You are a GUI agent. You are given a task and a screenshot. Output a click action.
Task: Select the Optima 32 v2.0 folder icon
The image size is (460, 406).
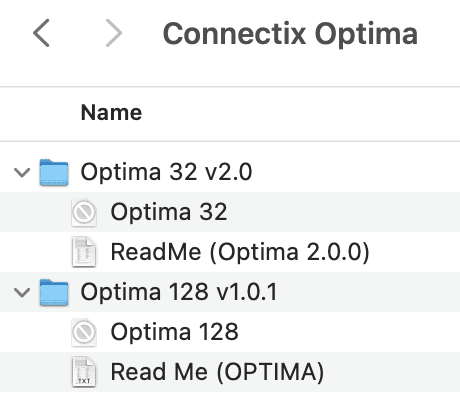click(54, 172)
